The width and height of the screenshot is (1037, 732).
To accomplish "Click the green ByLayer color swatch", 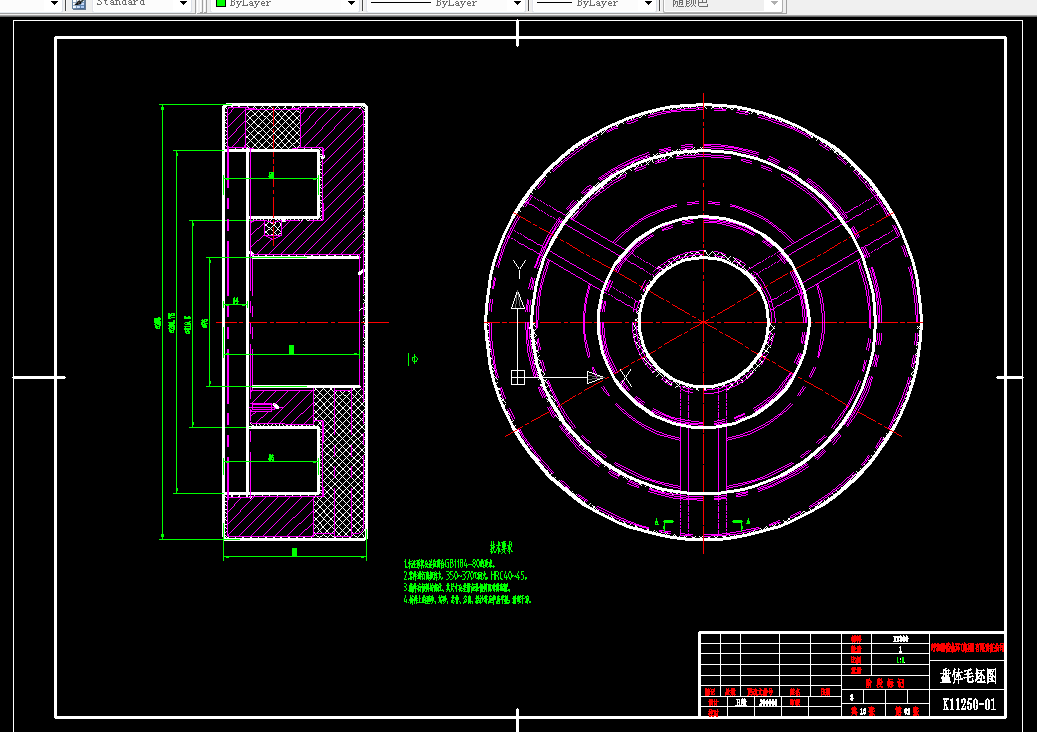I will point(221,3).
